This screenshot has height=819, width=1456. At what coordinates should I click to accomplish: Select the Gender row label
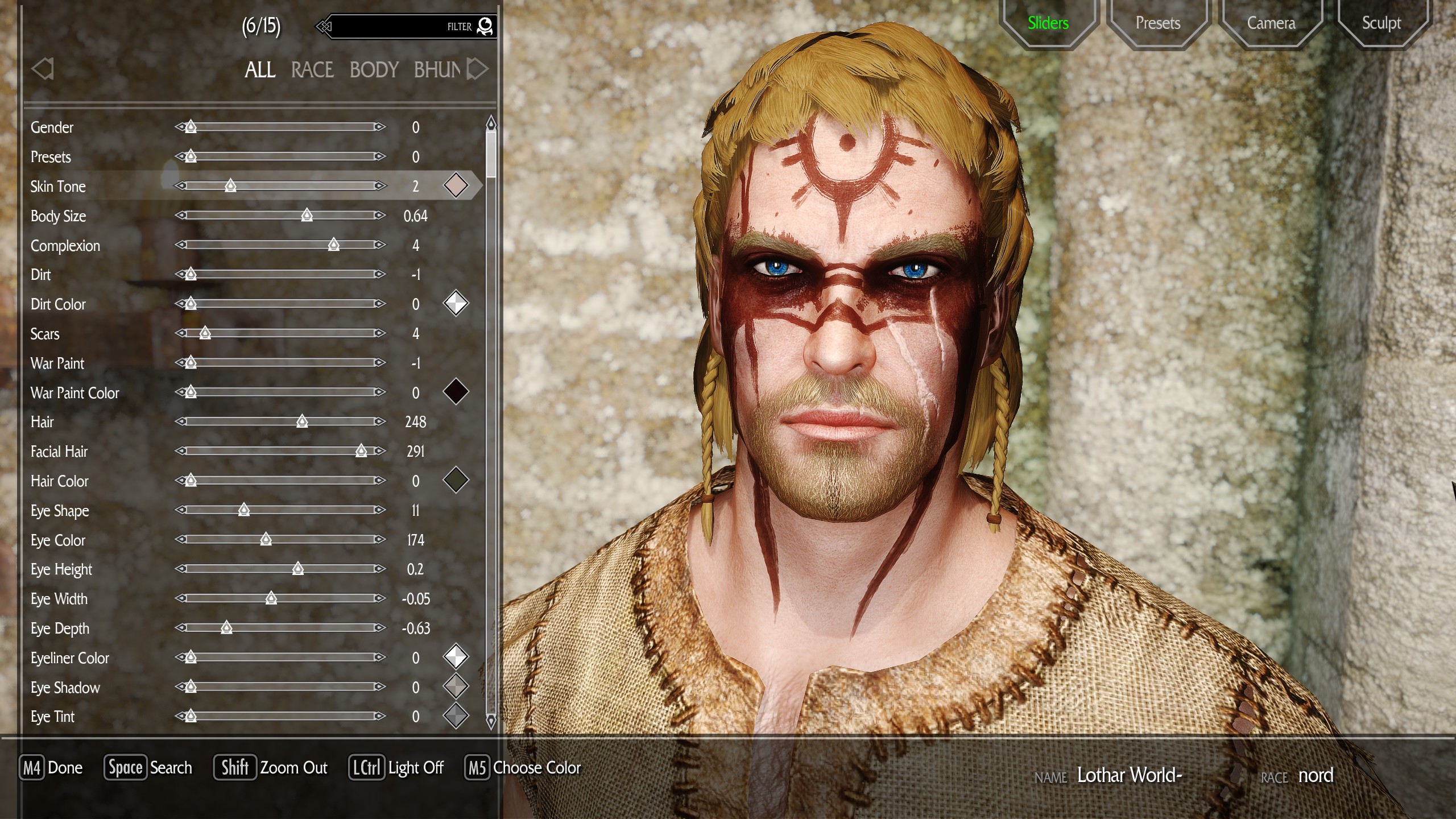(x=52, y=127)
